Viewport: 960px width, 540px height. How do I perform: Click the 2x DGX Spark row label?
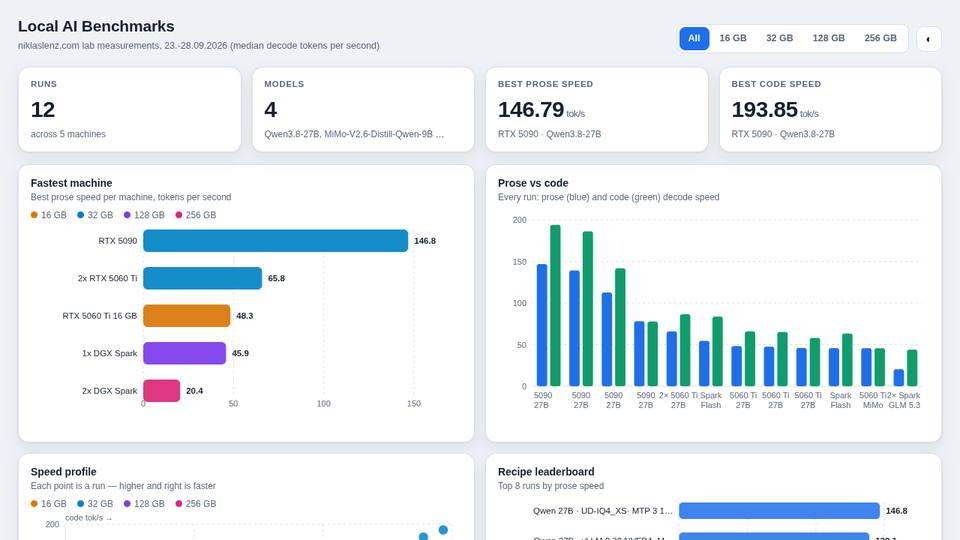[x=110, y=391]
